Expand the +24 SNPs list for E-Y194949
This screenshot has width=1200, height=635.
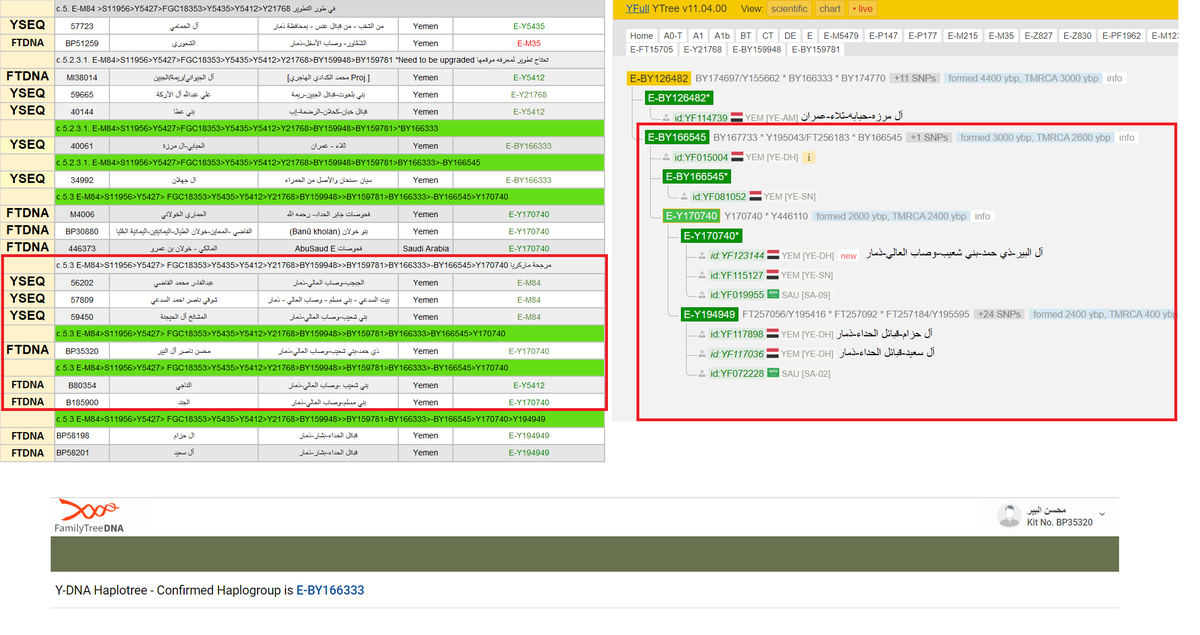999,314
